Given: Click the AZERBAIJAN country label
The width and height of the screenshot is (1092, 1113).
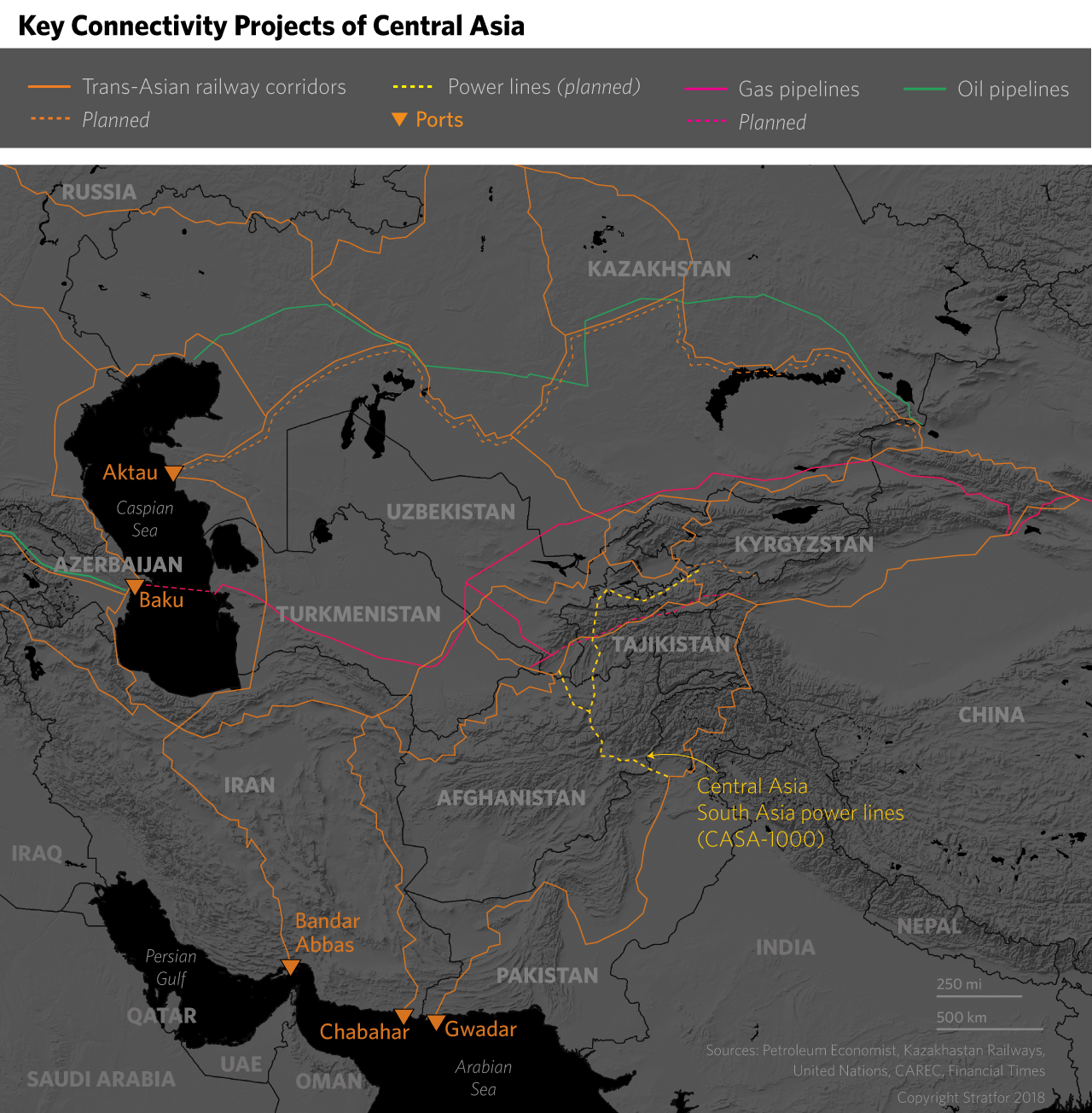Looking at the screenshot, I should (119, 565).
